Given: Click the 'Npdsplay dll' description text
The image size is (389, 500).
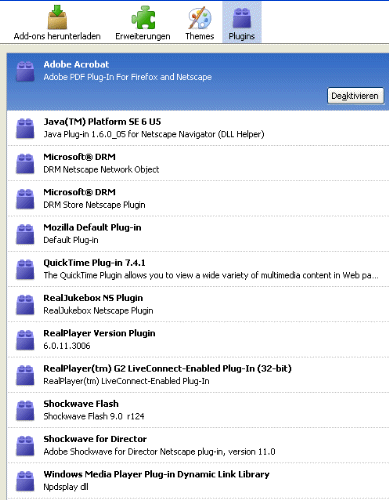Looking at the screenshot, I should point(66,487).
